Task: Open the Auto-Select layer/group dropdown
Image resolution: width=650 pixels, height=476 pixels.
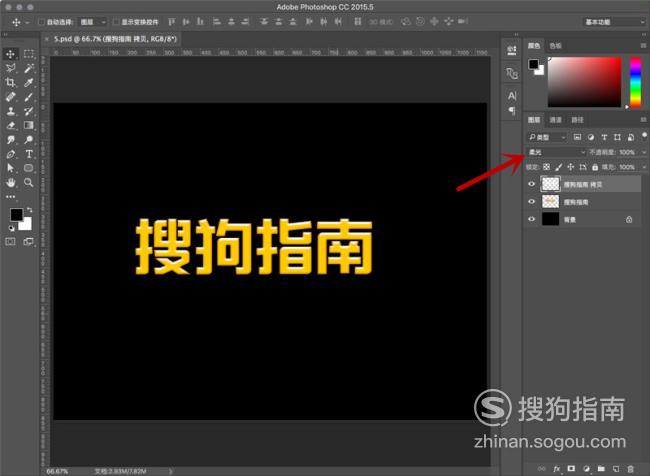Action: pyautogui.click(x=93, y=22)
